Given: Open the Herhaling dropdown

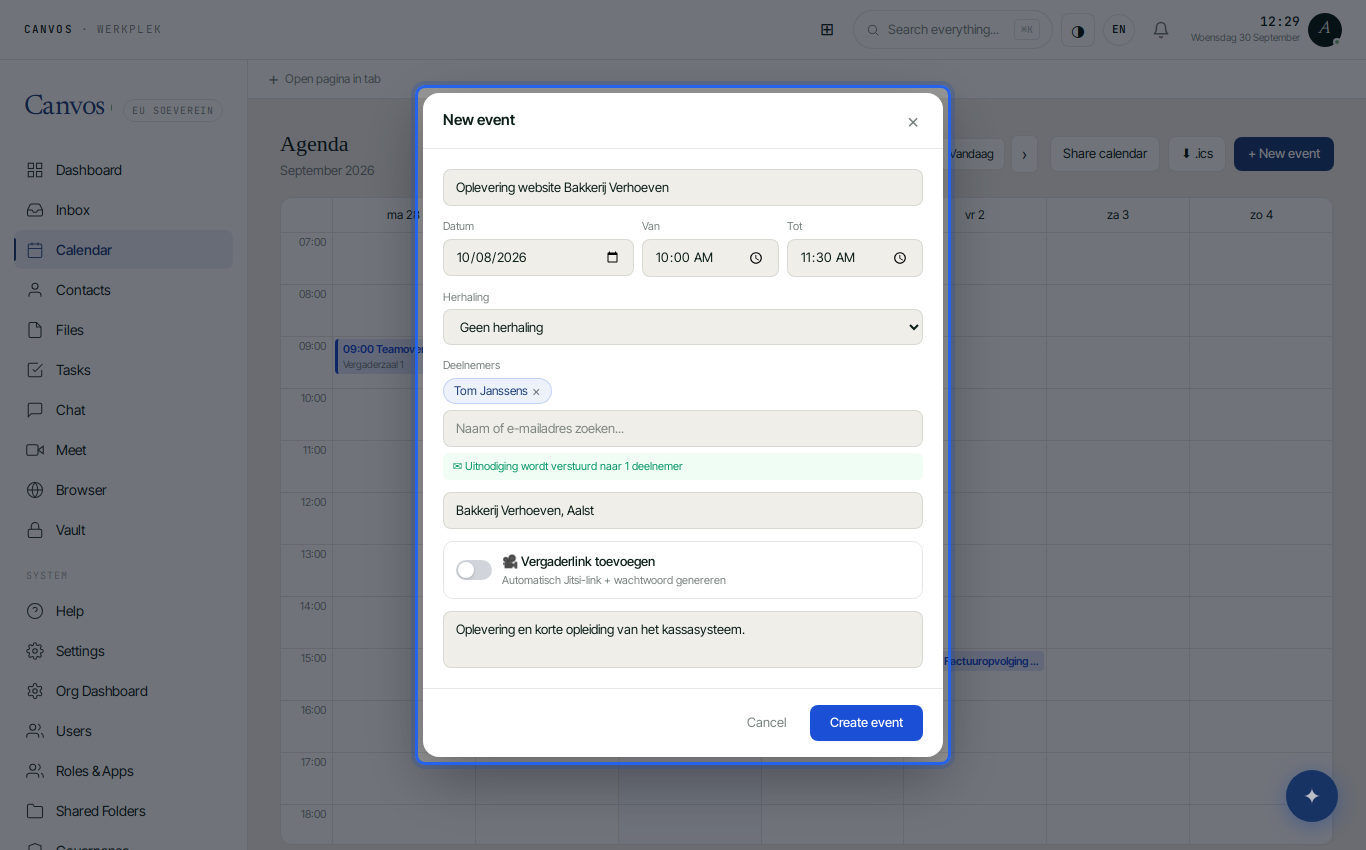Looking at the screenshot, I should (x=683, y=327).
